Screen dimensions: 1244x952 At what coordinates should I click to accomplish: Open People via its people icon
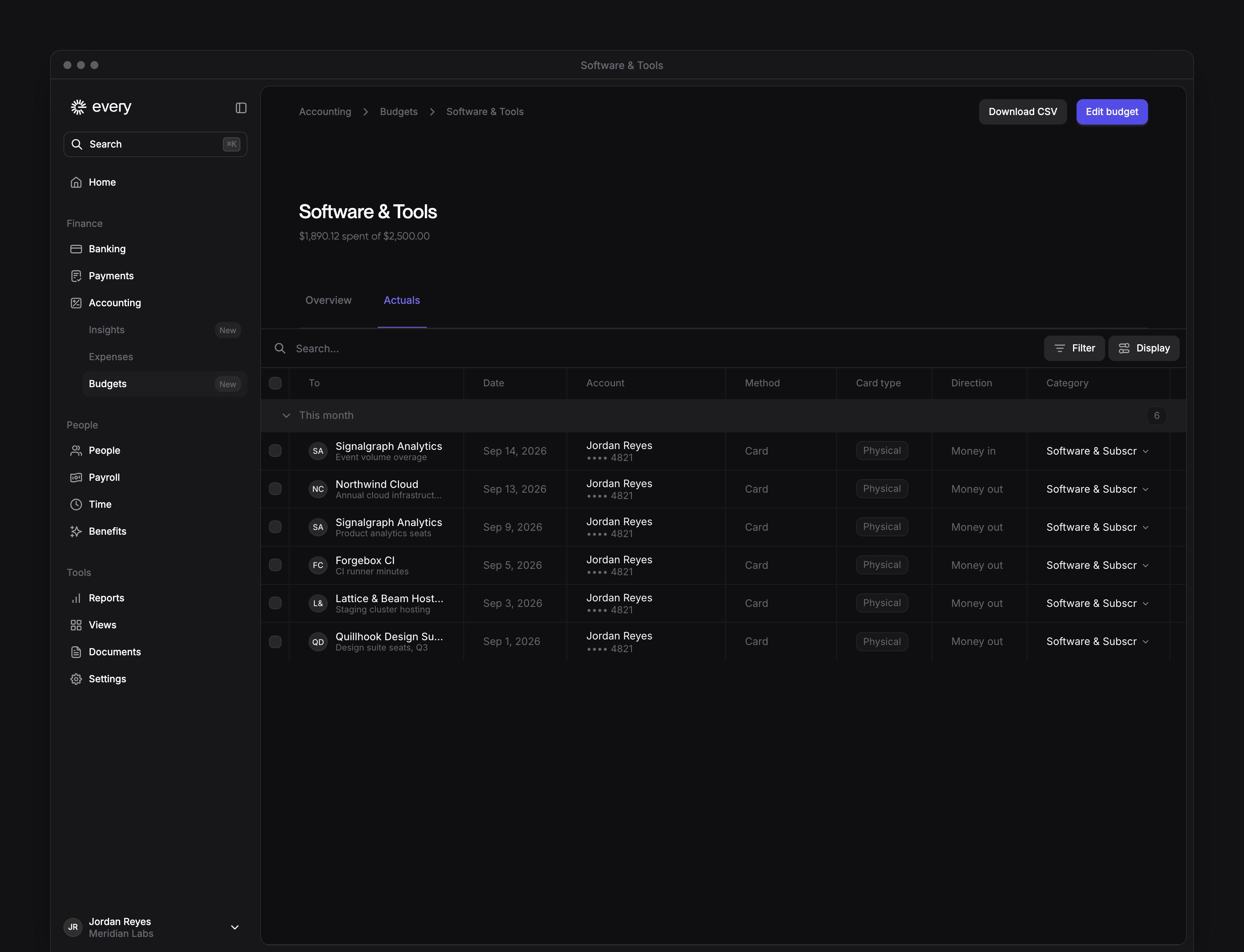click(x=76, y=451)
